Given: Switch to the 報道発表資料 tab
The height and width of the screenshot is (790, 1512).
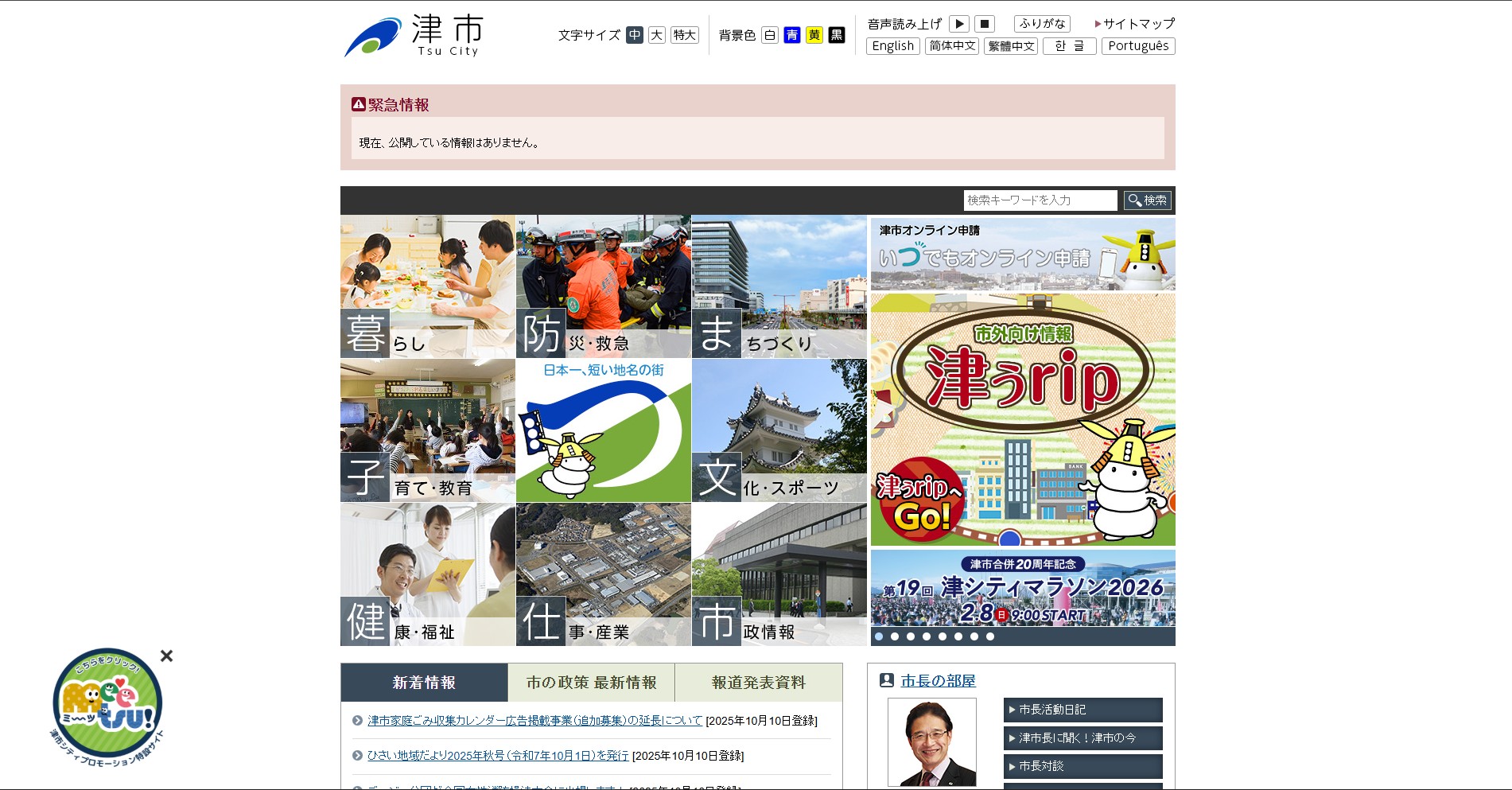Looking at the screenshot, I should pyautogui.click(x=759, y=683).
